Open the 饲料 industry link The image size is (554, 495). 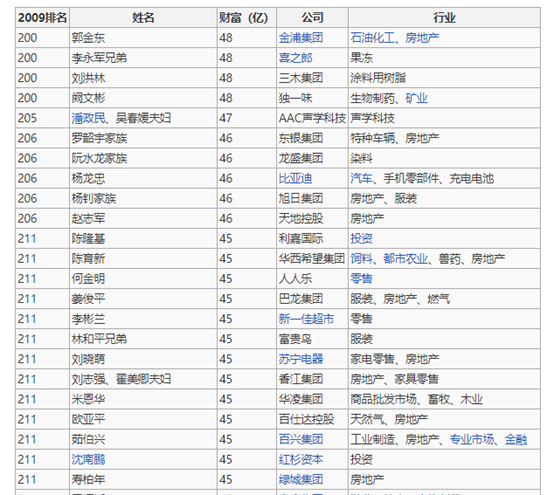pos(361,259)
